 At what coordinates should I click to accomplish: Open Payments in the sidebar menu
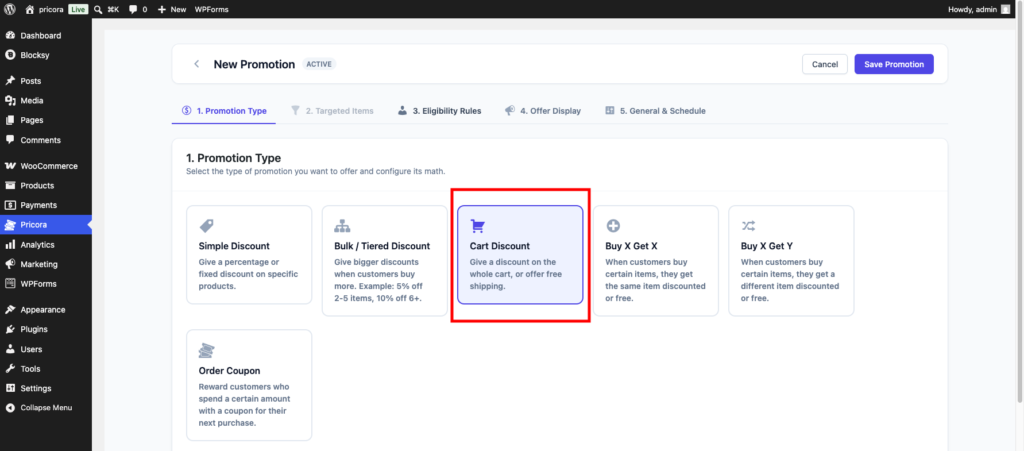(46, 205)
